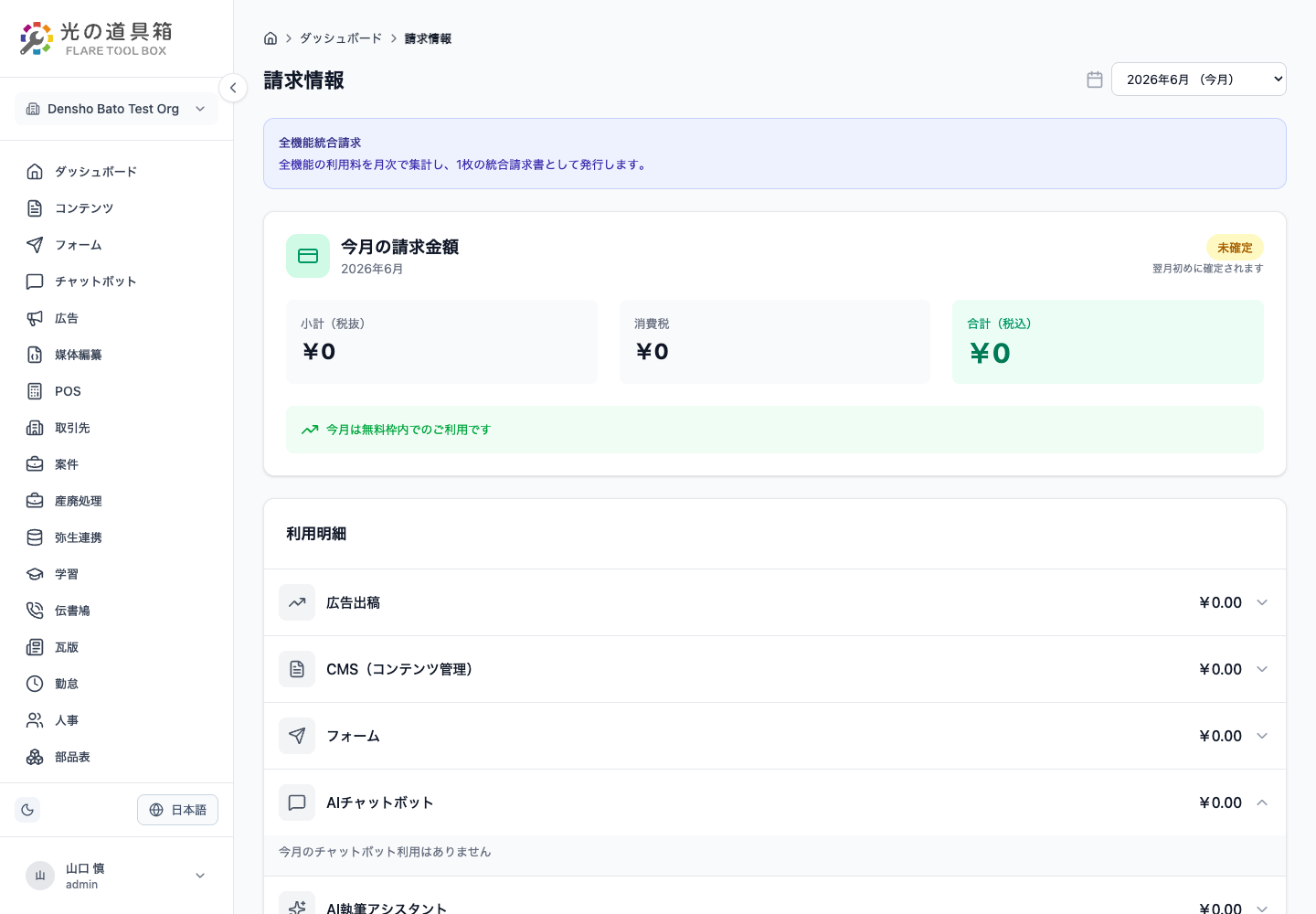Select 弥生連携 menu item
Viewport: 1316px width, 914px height.
coord(116,537)
